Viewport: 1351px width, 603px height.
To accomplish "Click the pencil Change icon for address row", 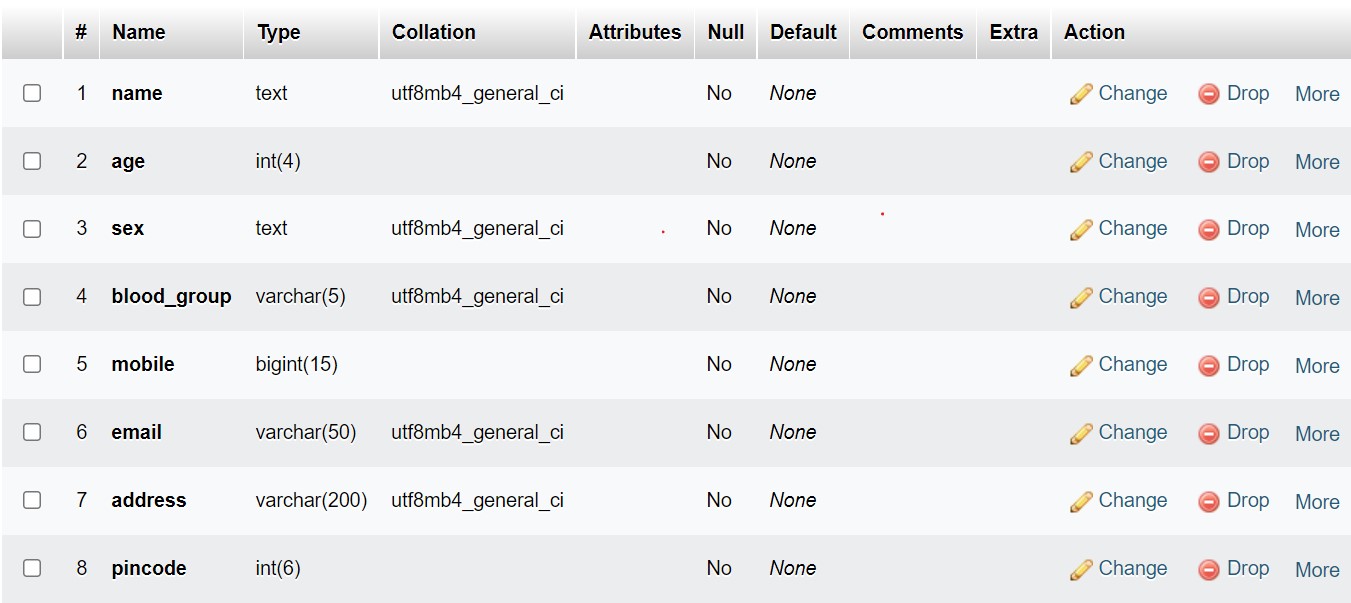I will click(x=1080, y=502).
